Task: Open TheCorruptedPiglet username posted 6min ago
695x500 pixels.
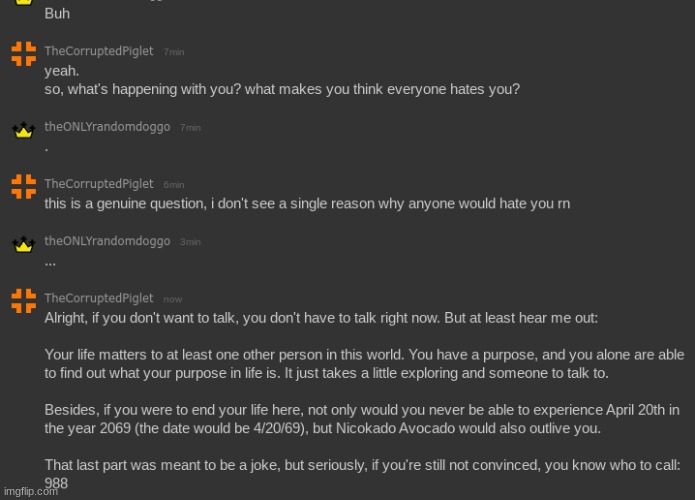Action: 99,184
